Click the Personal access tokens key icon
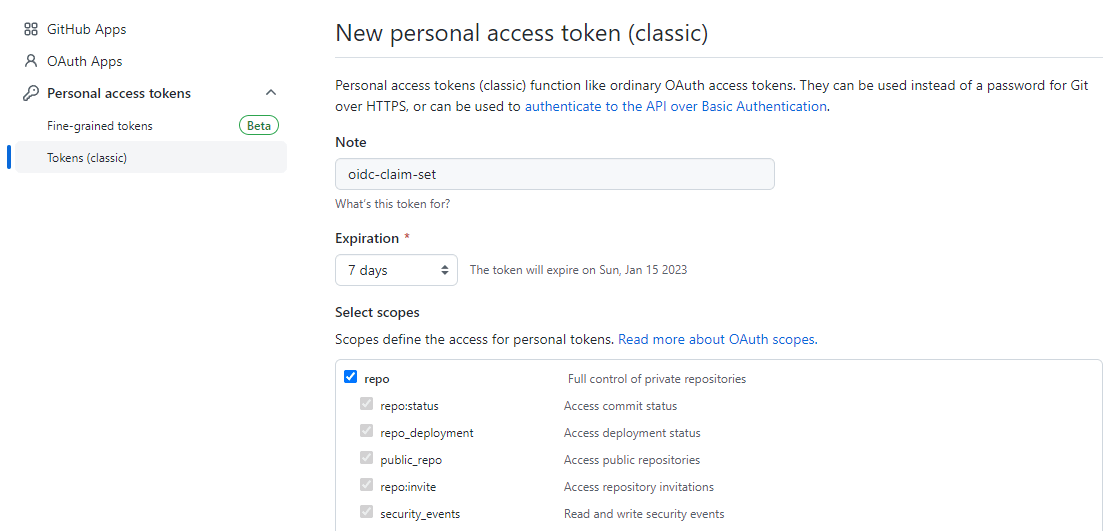1110x531 pixels. (30, 93)
